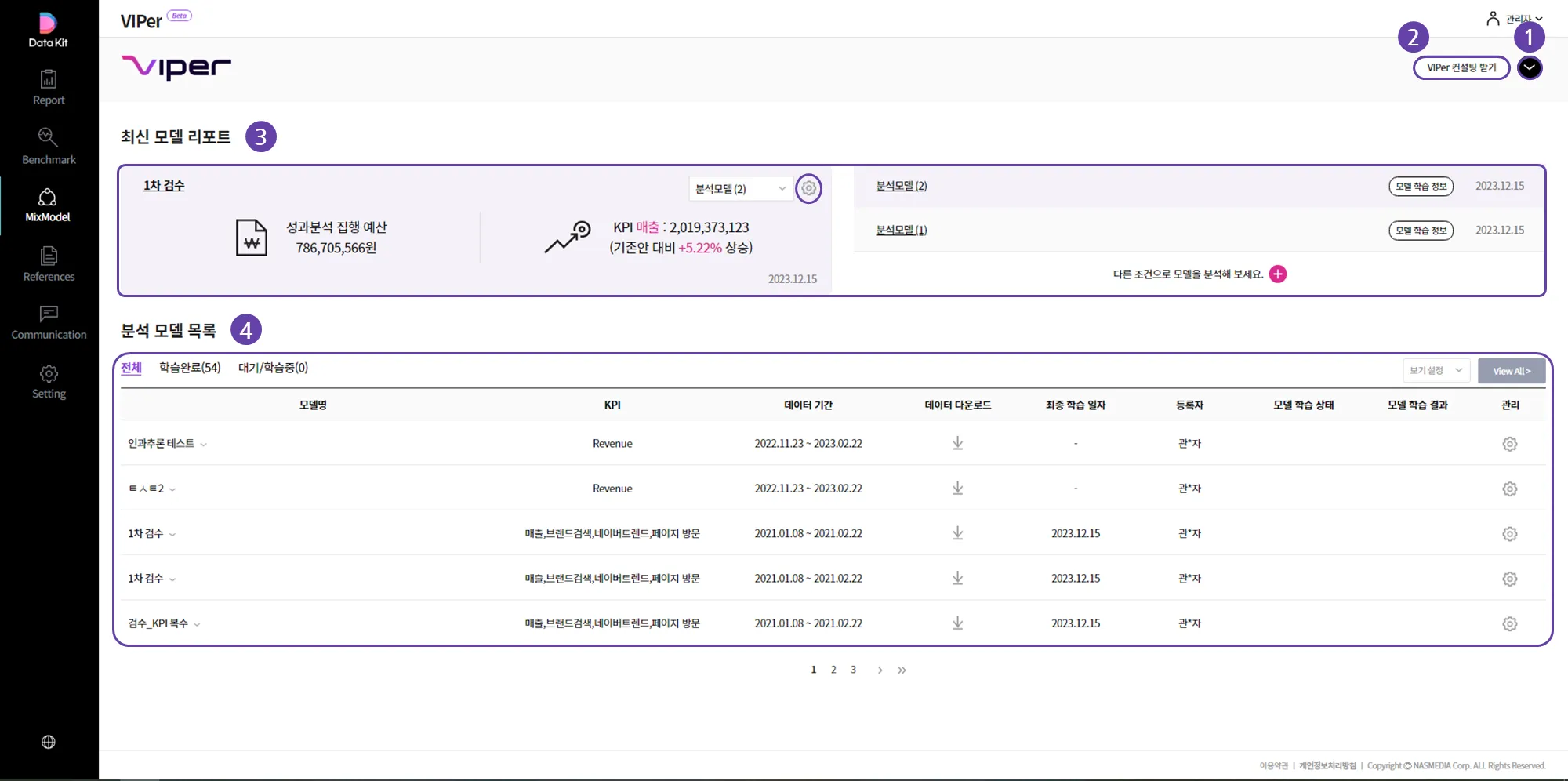Open the 이용약관 footer link
This screenshot has height=781, width=1568.
coord(1274,766)
